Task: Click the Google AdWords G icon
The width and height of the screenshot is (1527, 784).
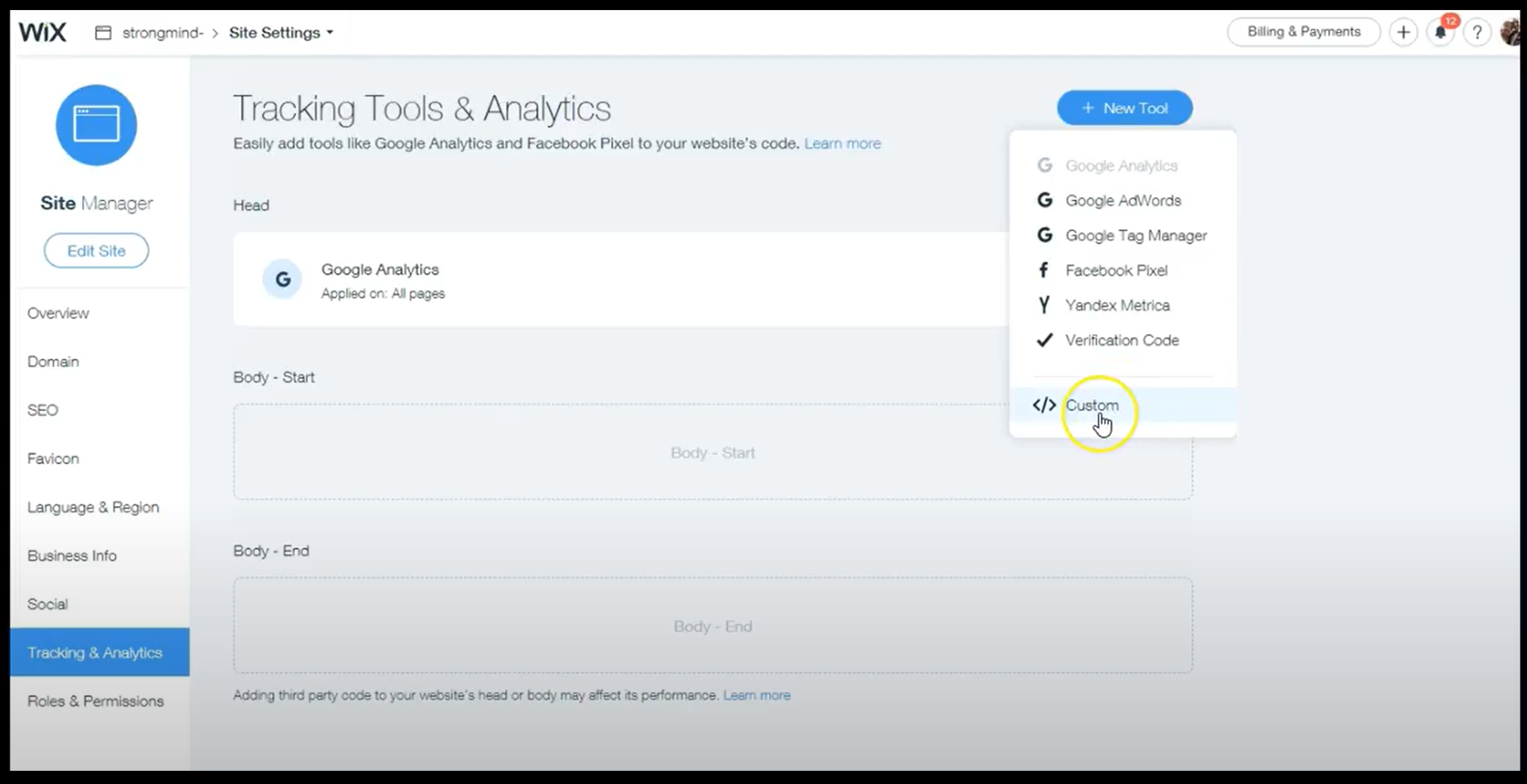Action: click(1044, 200)
